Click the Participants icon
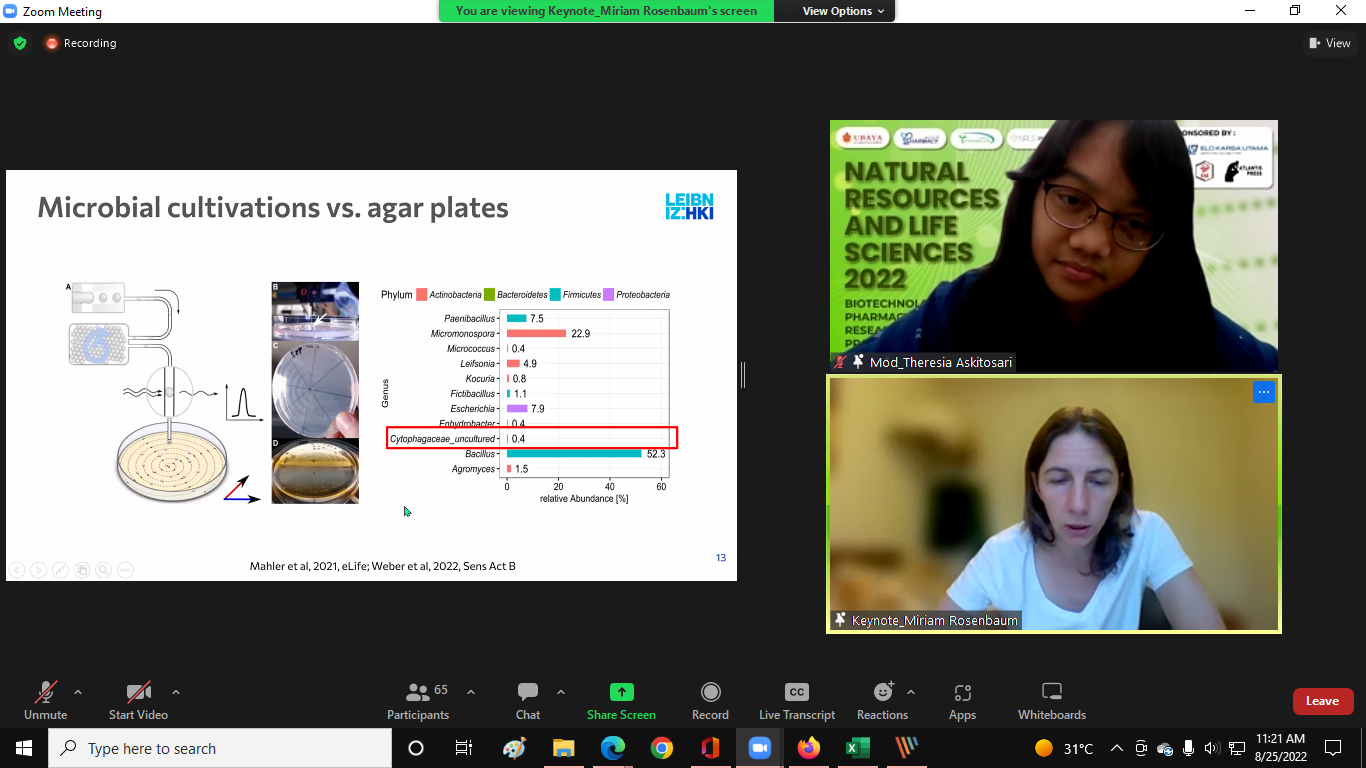1366x768 pixels. coord(418,693)
